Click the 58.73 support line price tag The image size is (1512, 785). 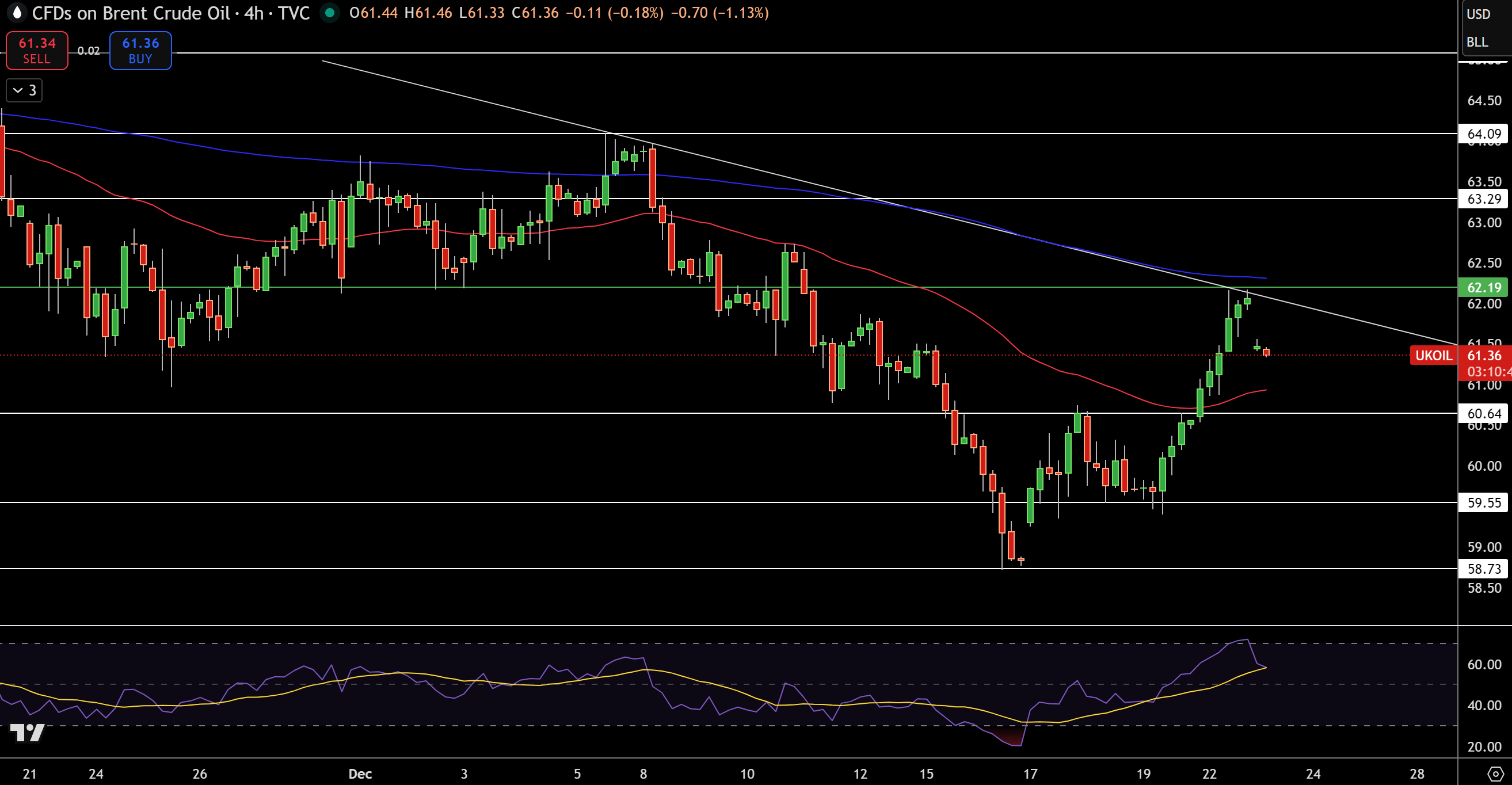1483,569
